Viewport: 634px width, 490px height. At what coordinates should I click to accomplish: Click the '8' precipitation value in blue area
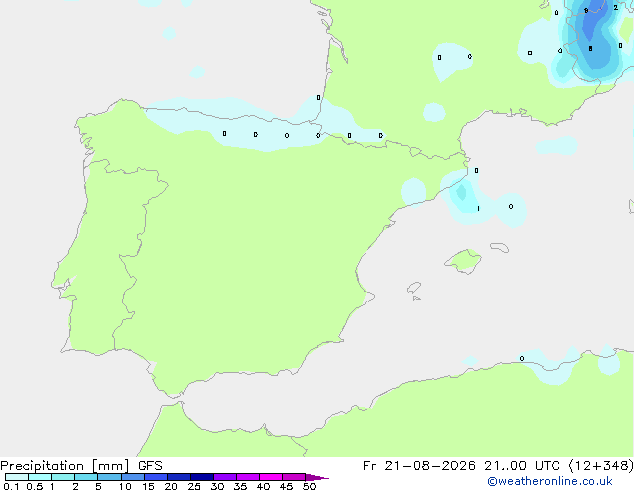[x=590, y=49]
